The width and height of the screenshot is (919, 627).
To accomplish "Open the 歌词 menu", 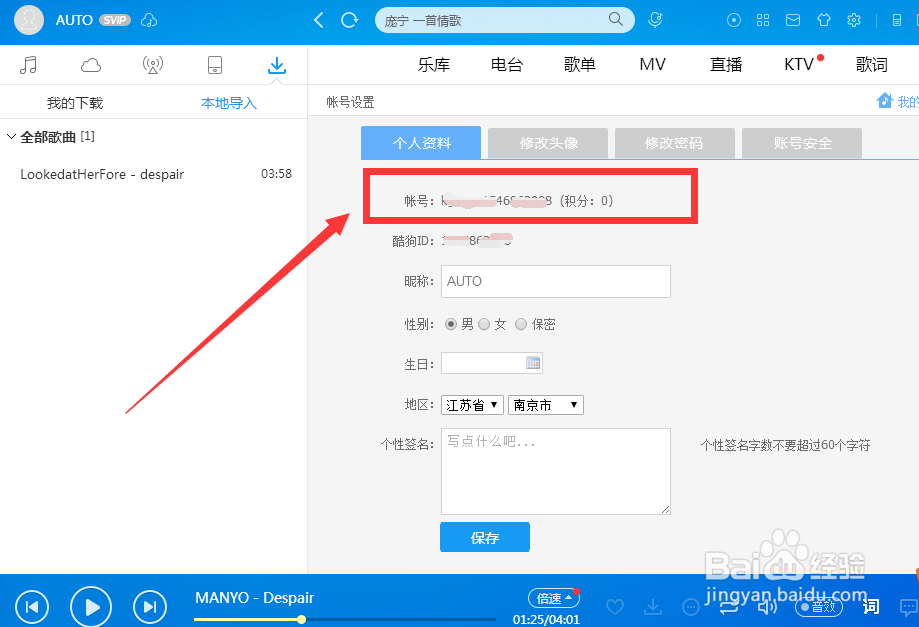I will point(872,64).
